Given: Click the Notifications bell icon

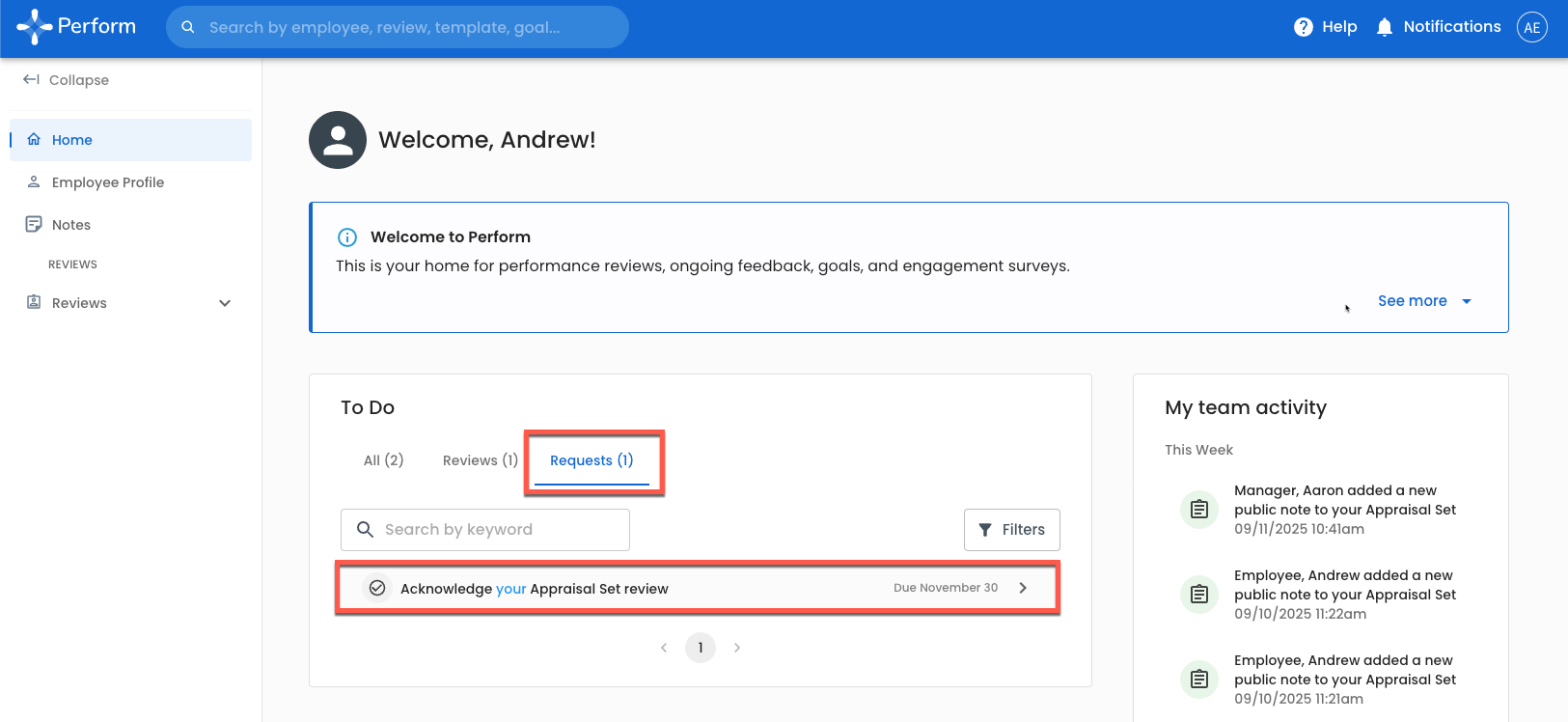Looking at the screenshot, I should (1385, 27).
